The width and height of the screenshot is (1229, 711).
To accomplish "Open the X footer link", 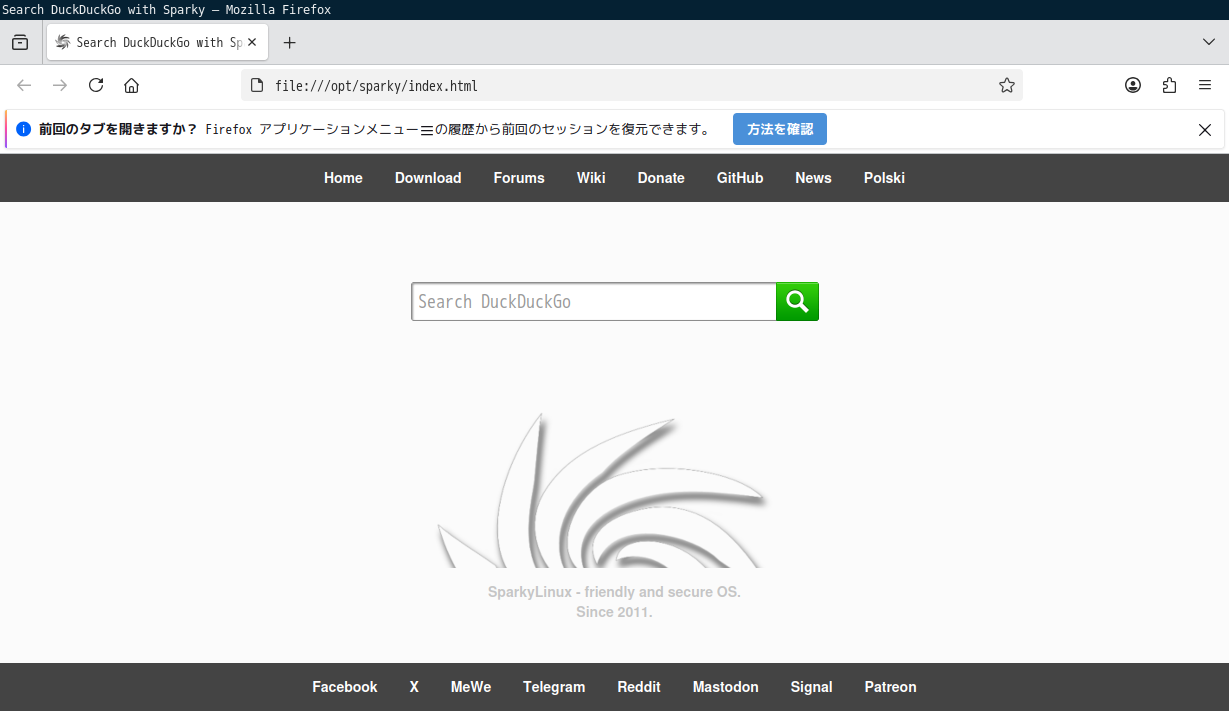I will click(x=414, y=687).
